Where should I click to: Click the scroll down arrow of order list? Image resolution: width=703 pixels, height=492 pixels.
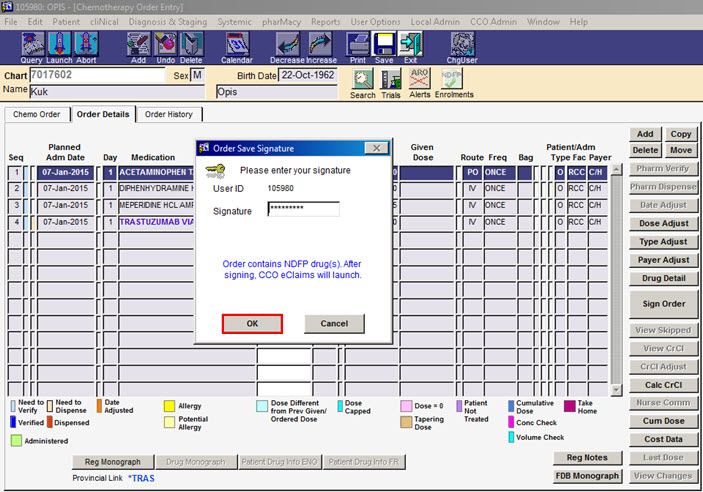pyautogui.click(x=616, y=390)
